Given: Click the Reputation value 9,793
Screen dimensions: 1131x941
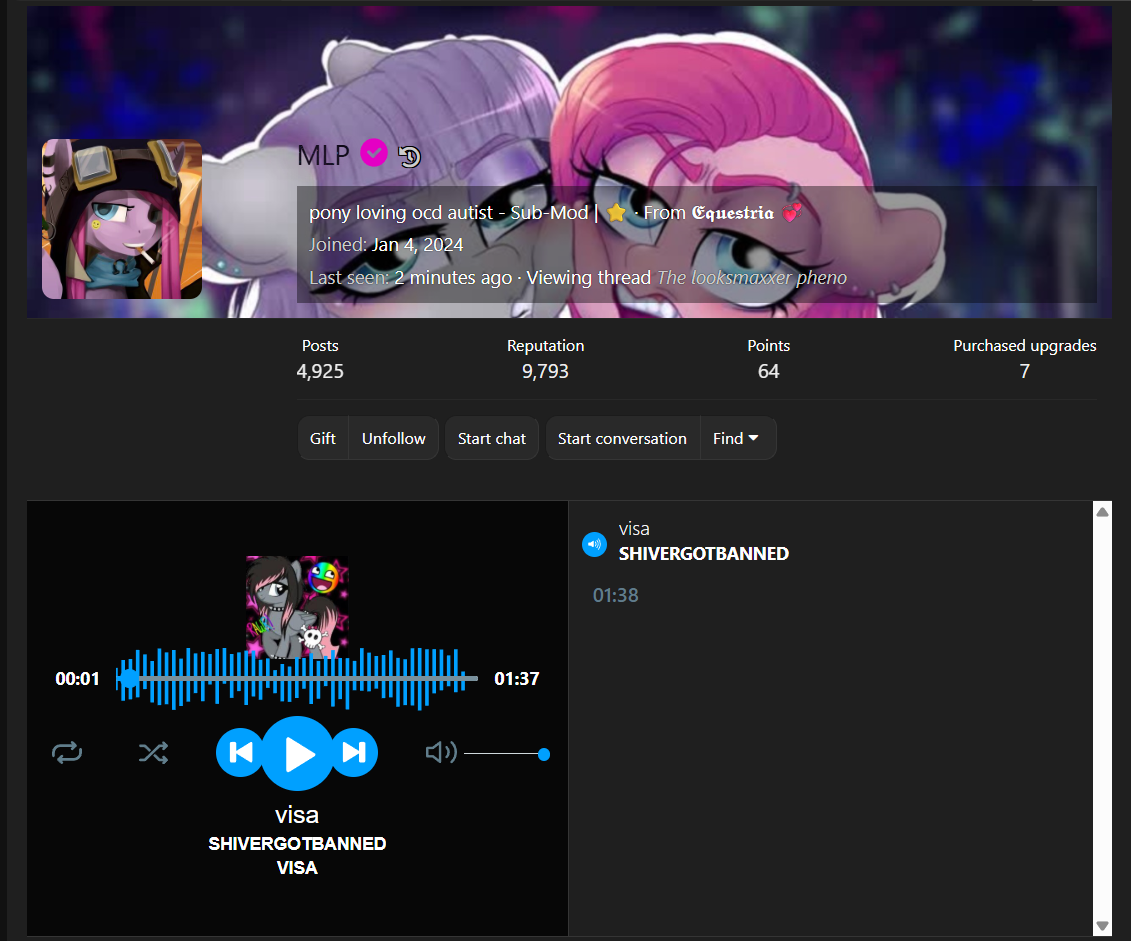Looking at the screenshot, I should 545,371.
